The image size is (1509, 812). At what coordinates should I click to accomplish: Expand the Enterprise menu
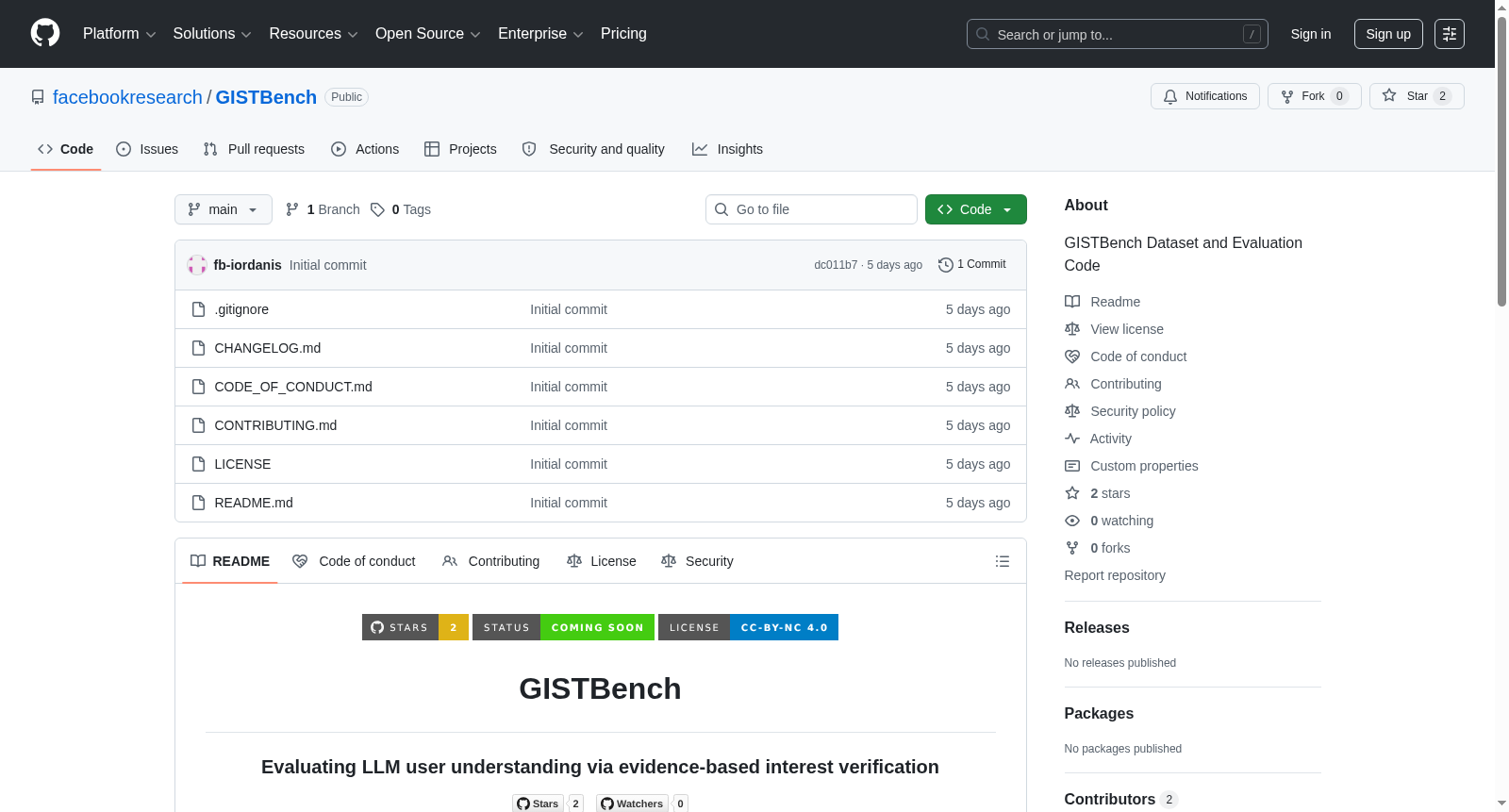click(540, 34)
